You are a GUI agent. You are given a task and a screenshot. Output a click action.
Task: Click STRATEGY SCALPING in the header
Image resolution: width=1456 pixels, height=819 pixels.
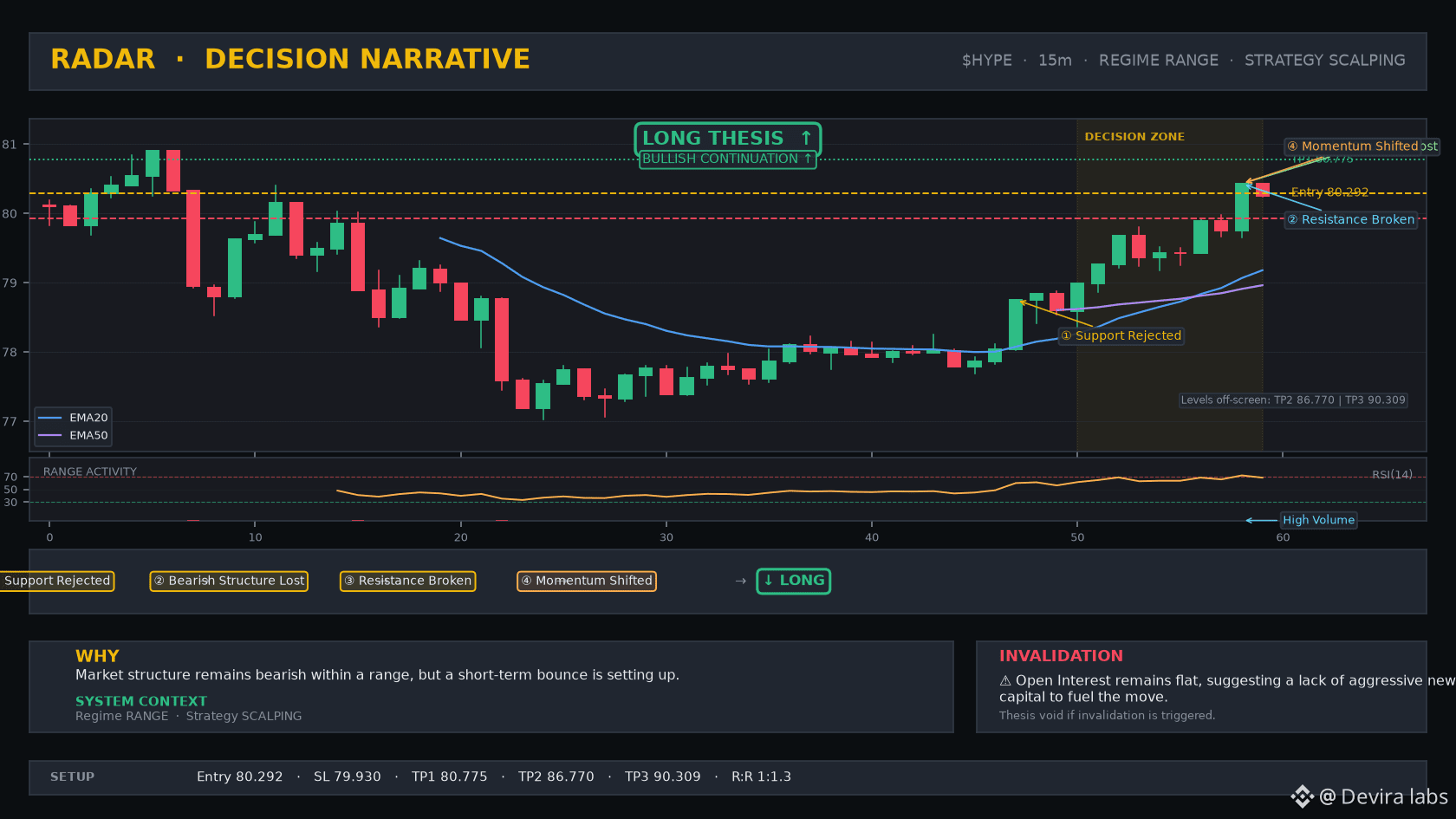pyautogui.click(x=1324, y=61)
